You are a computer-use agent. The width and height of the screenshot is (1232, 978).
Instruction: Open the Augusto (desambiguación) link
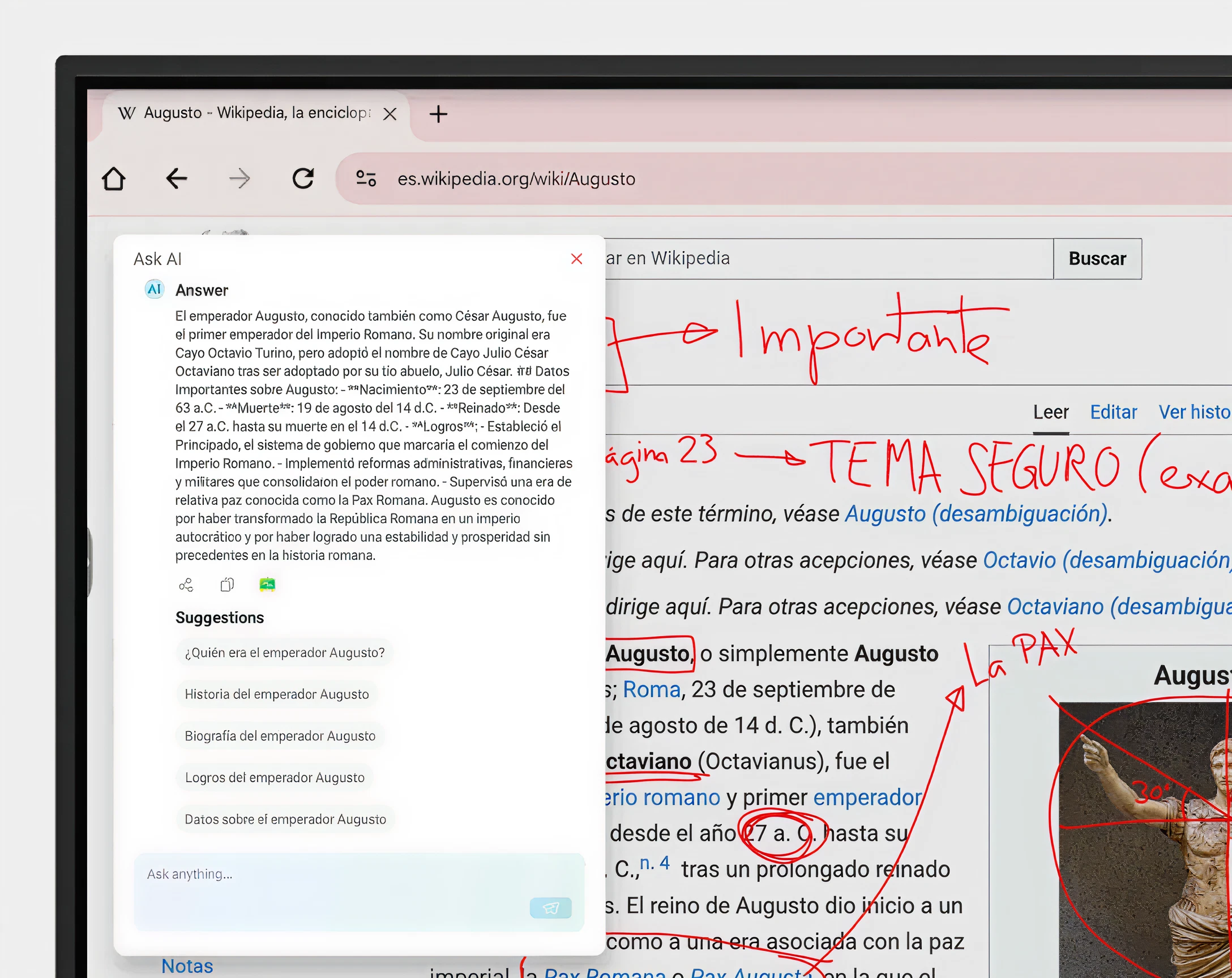[x=976, y=513]
